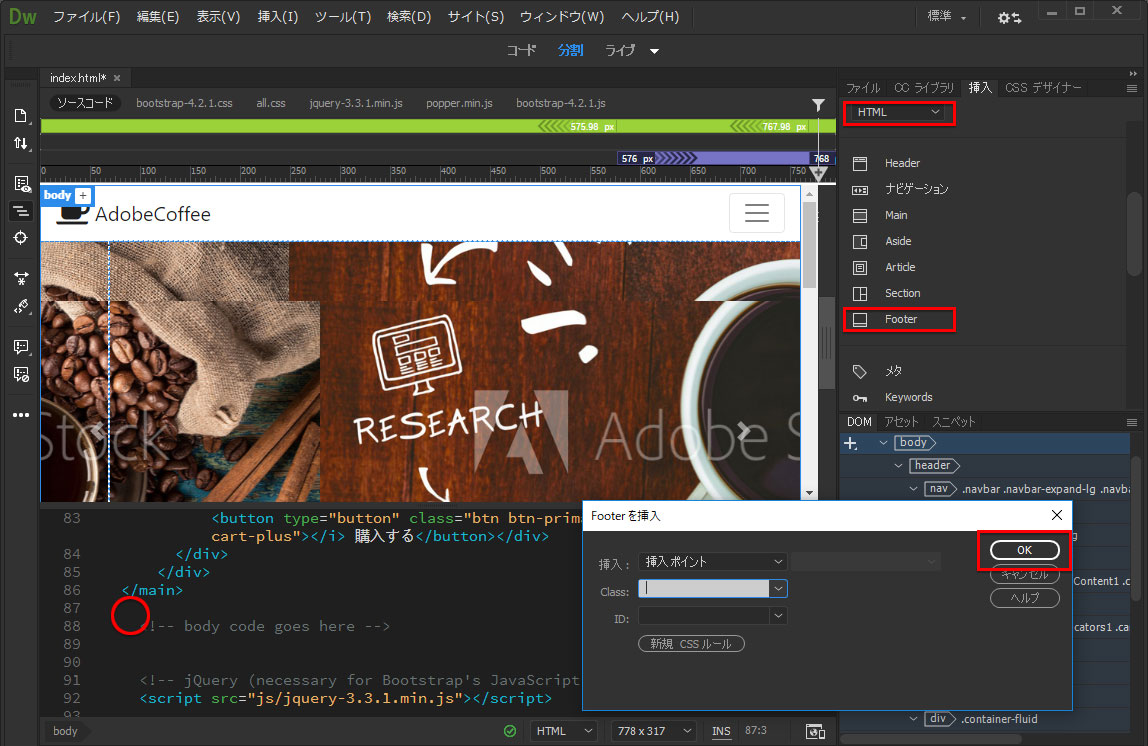Click the plus icon in DOM panel
This screenshot has width=1148, height=746.
pyautogui.click(x=851, y=443)
